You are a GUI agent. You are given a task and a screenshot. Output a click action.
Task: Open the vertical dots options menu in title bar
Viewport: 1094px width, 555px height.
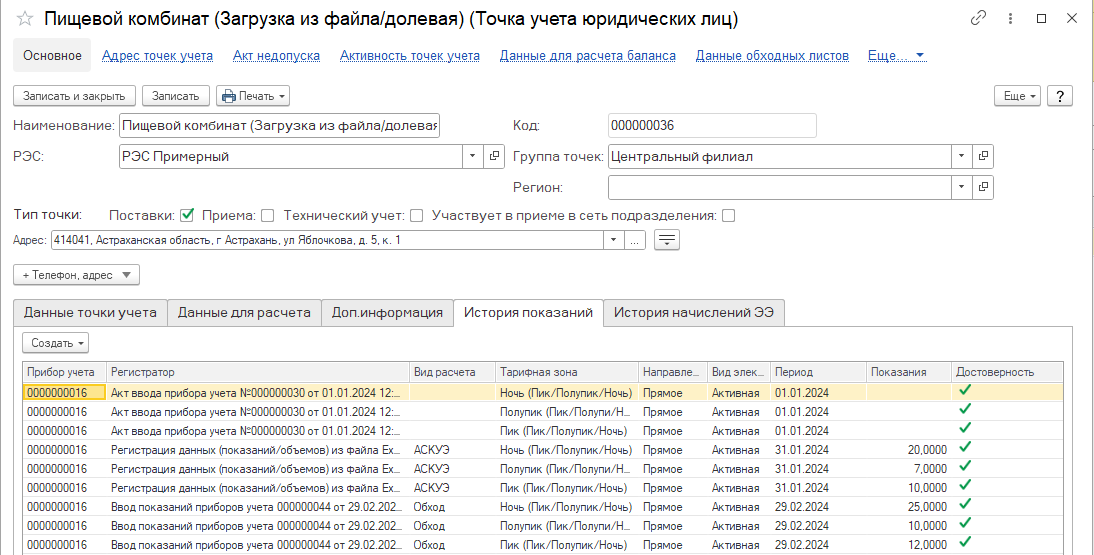[x=1008, y=19]
